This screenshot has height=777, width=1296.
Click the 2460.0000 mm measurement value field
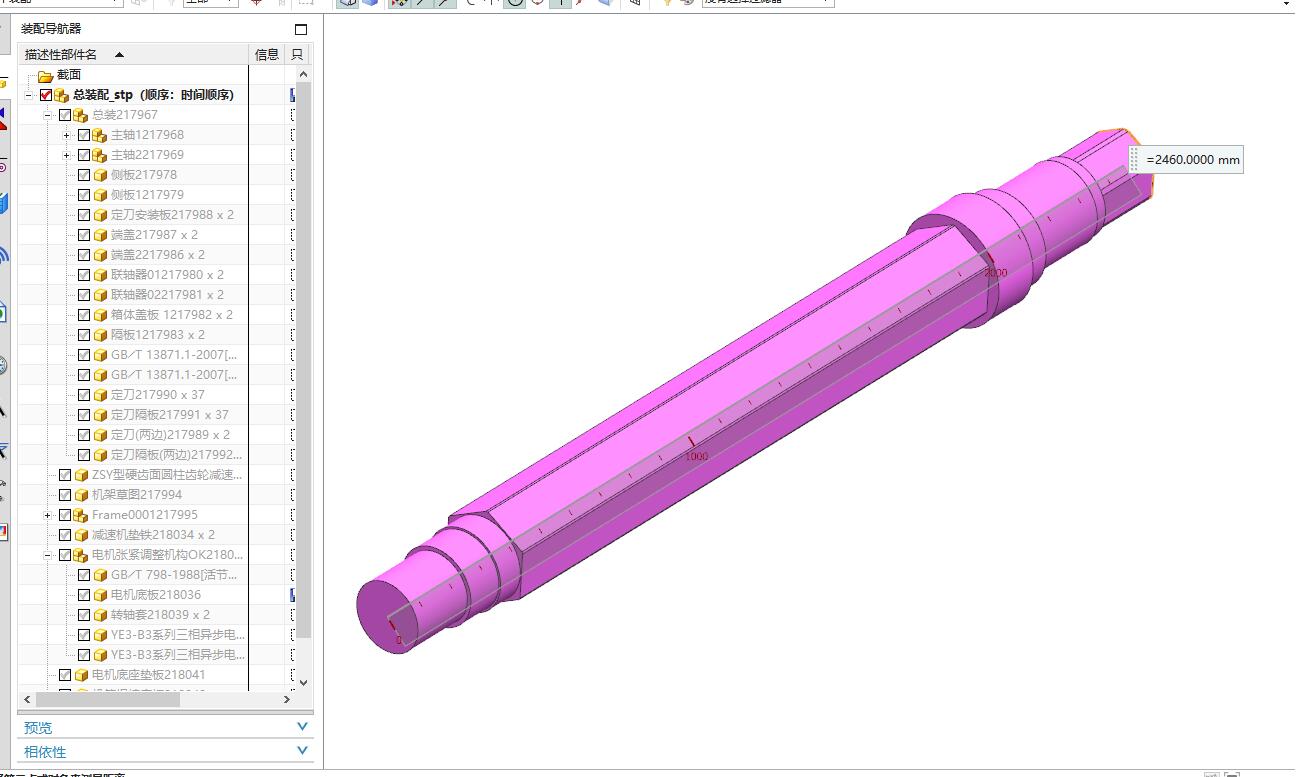click(1193, 160)
